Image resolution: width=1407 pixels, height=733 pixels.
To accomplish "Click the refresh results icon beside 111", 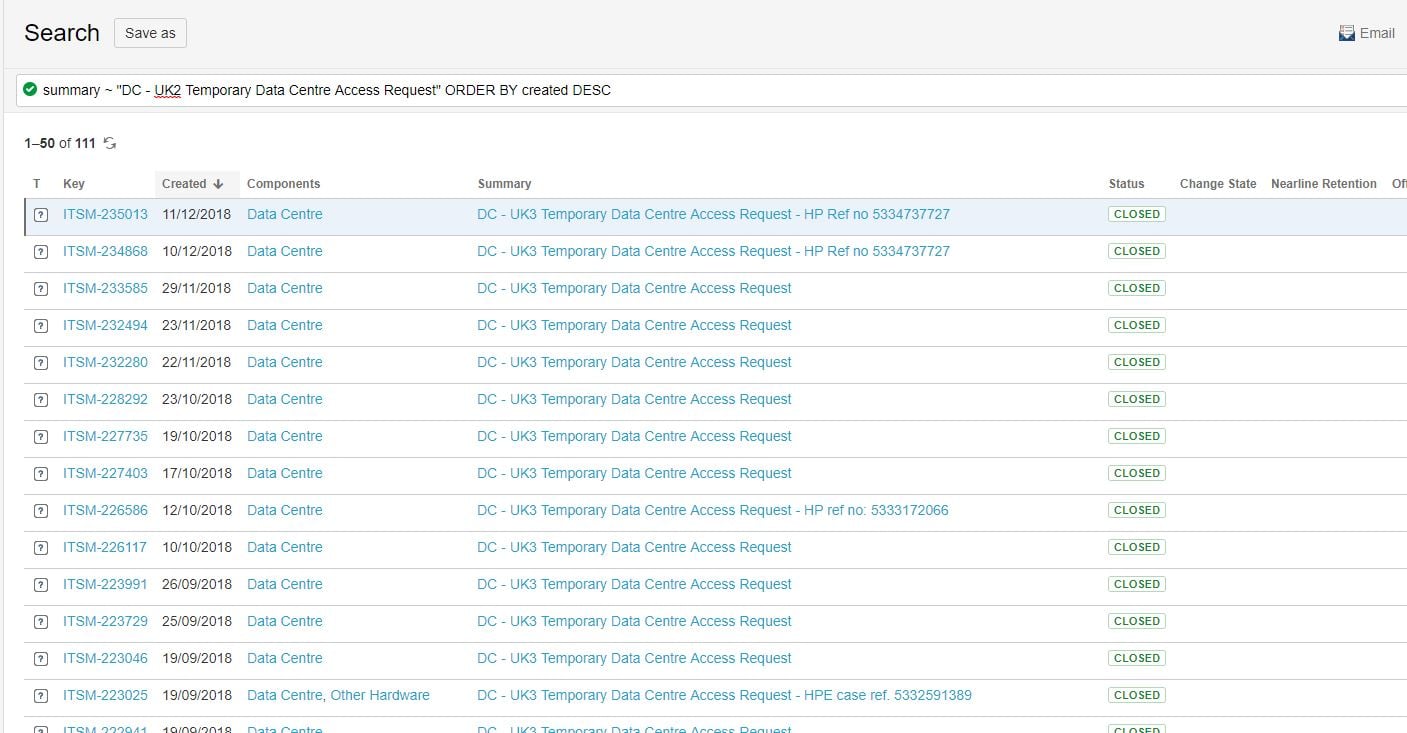I will 110,143.
